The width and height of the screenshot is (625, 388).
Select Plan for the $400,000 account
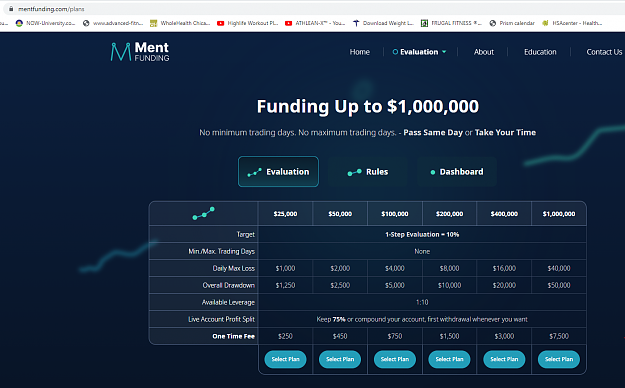[504, 359]
